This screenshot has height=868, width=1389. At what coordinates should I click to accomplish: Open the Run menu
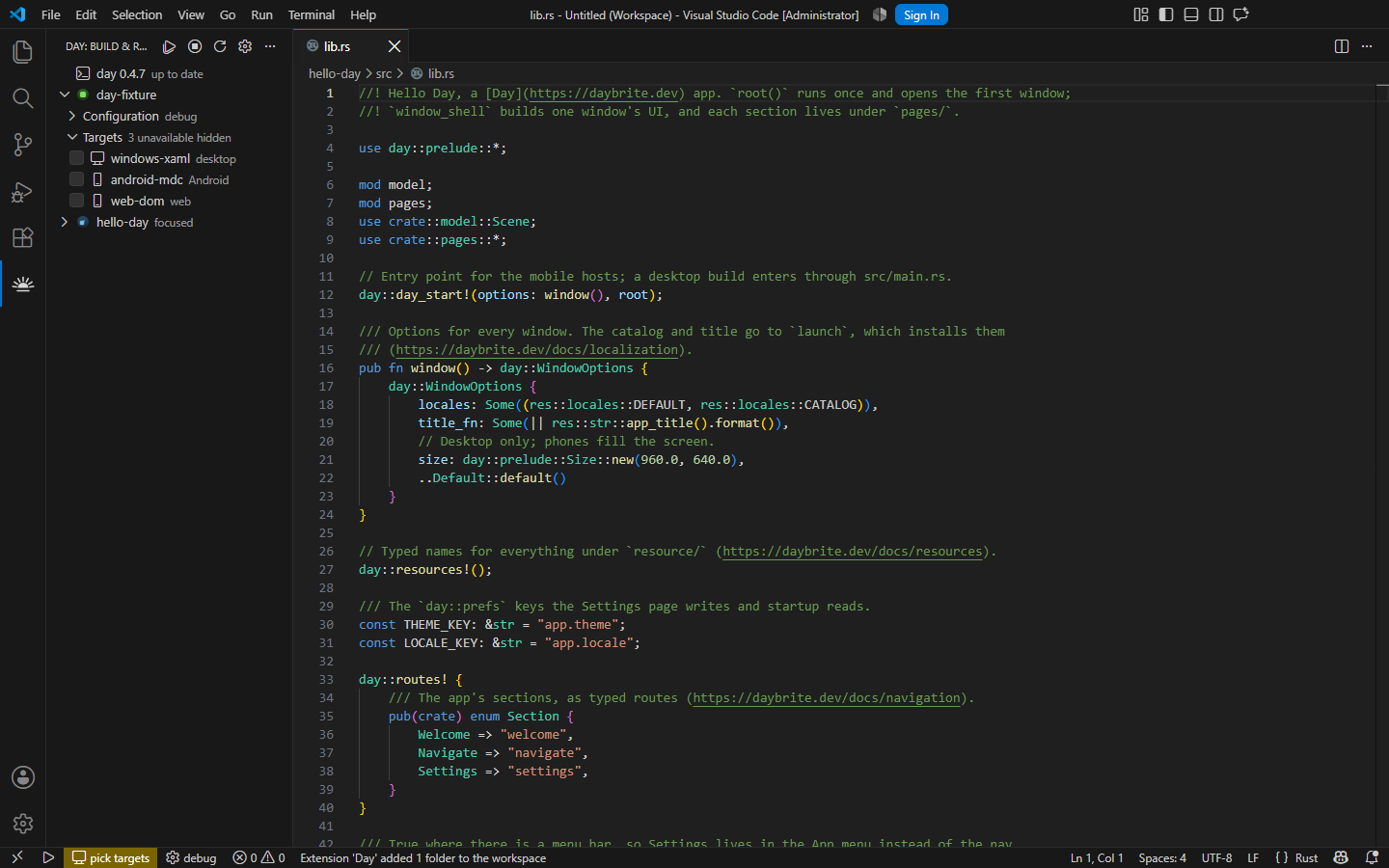tap(261, 14)
